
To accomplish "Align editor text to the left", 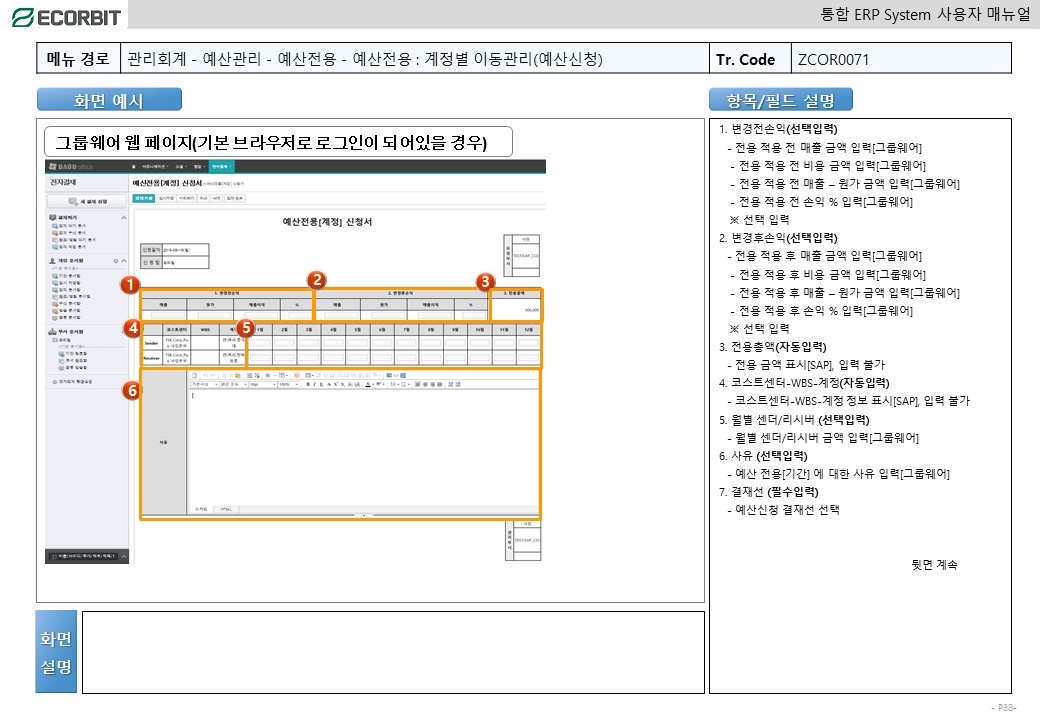I will 418,385.
